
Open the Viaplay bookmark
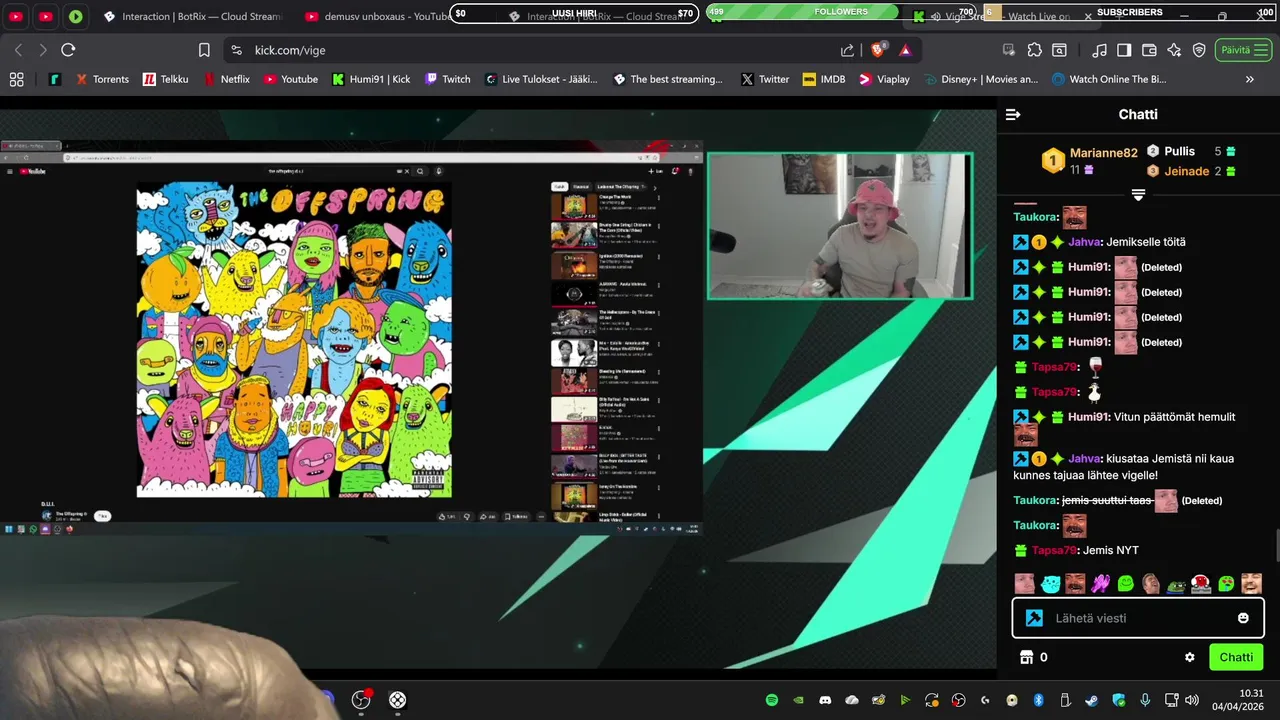pyautogui.click(x=884, y=79)
